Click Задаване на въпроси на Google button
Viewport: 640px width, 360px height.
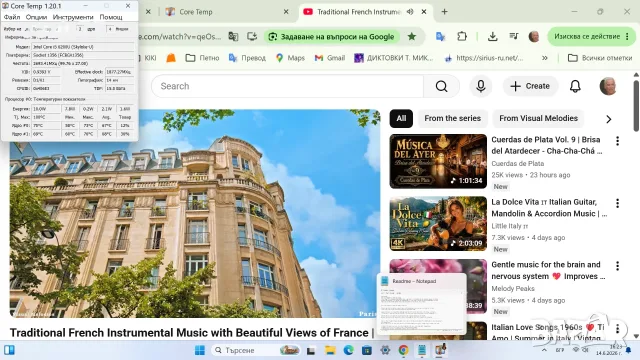click(x=331, y=37)
